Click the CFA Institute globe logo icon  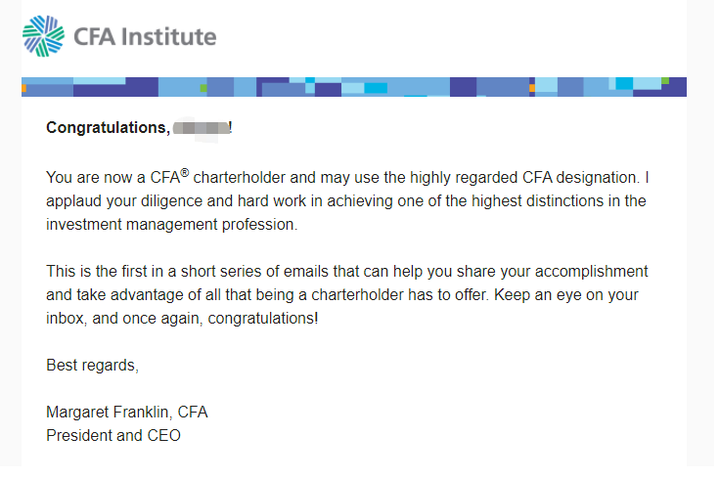click(x=42, y=37)
